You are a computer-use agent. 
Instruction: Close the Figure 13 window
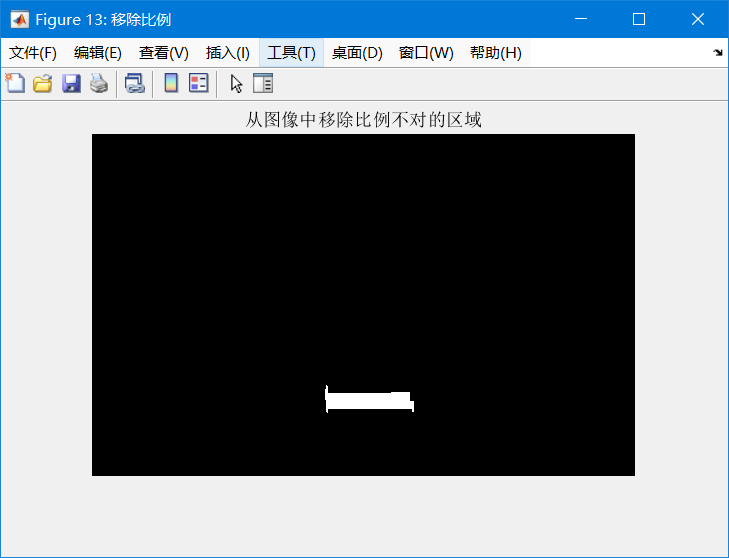coord(698,19)
